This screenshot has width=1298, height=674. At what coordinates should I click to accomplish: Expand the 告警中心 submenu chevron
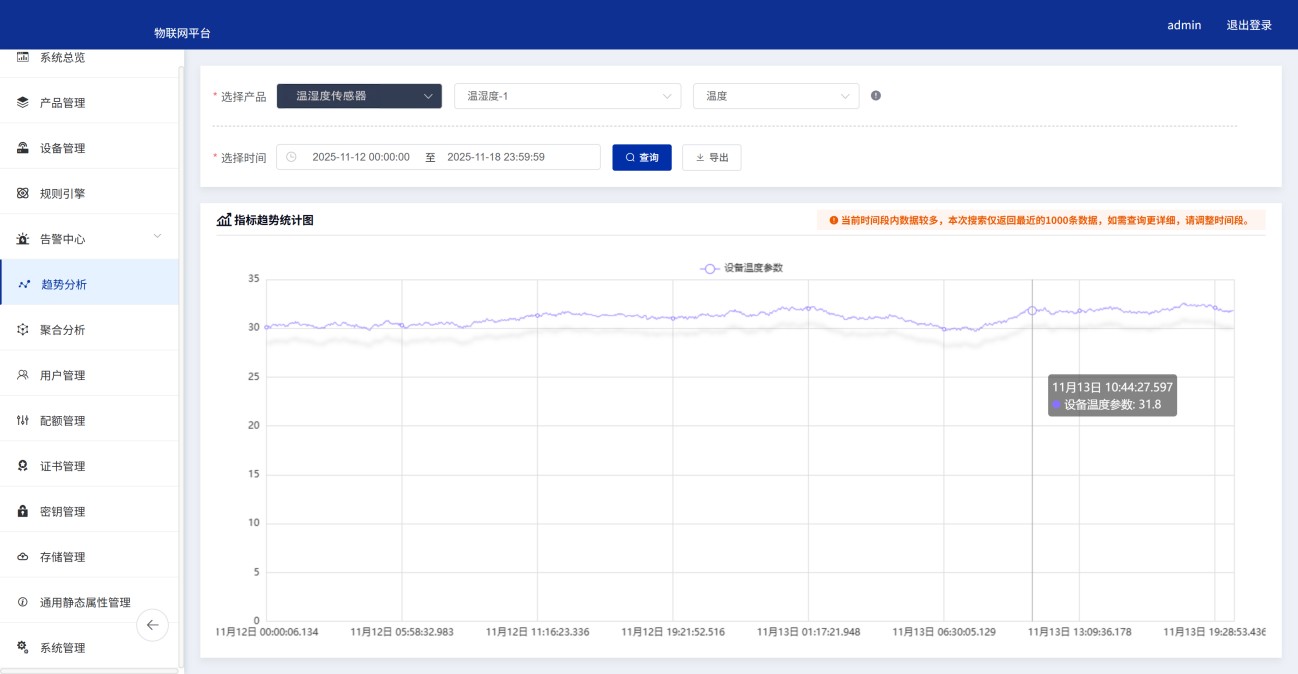(157, 236)
